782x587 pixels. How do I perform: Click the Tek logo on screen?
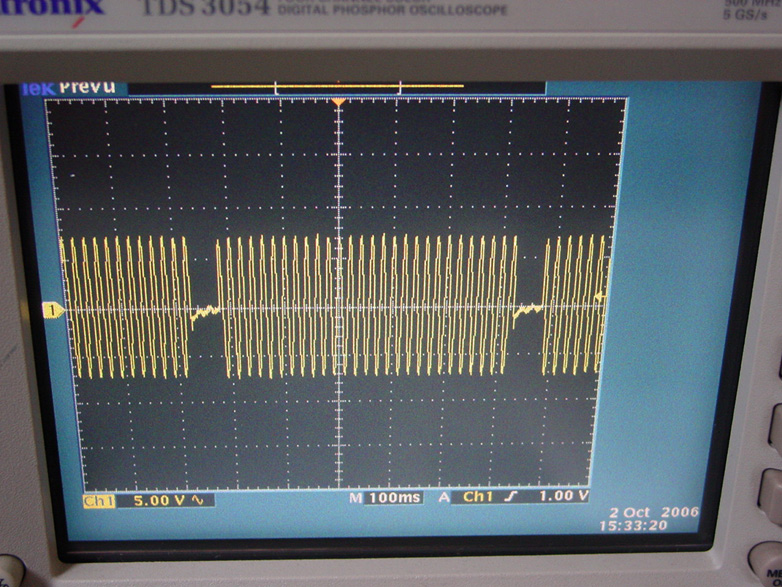(x=36, y=87)
